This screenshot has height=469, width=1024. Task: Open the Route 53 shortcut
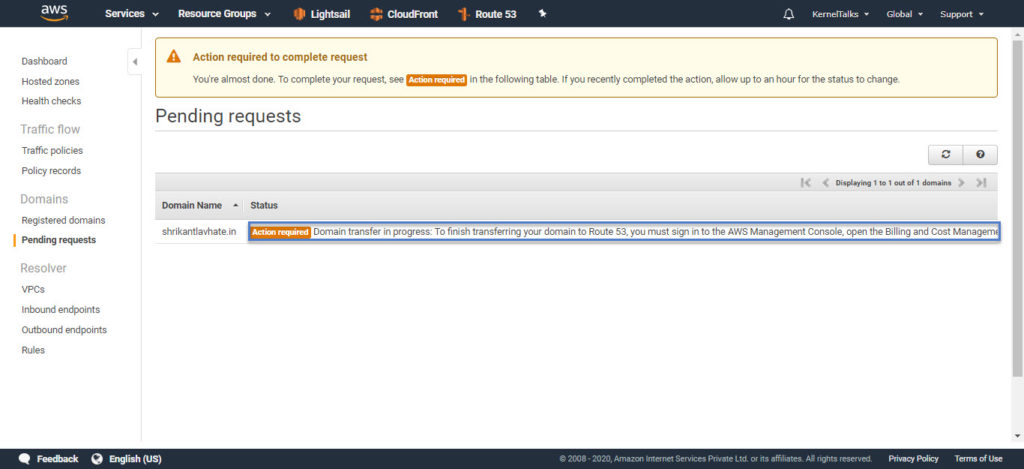pos(487,14)
